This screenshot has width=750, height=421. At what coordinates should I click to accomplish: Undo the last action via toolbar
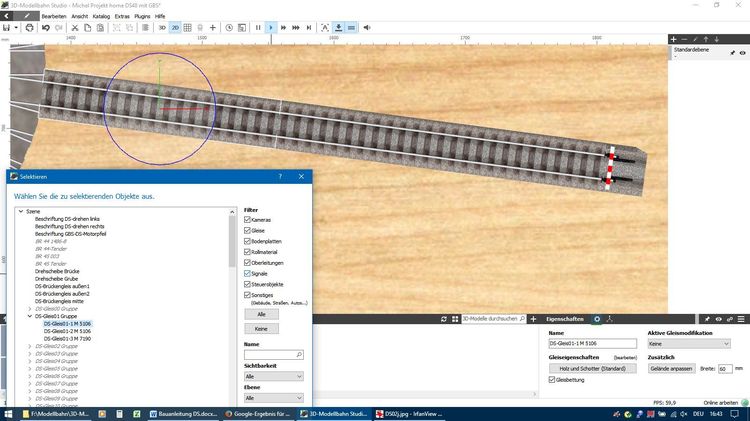click(46, 28)
